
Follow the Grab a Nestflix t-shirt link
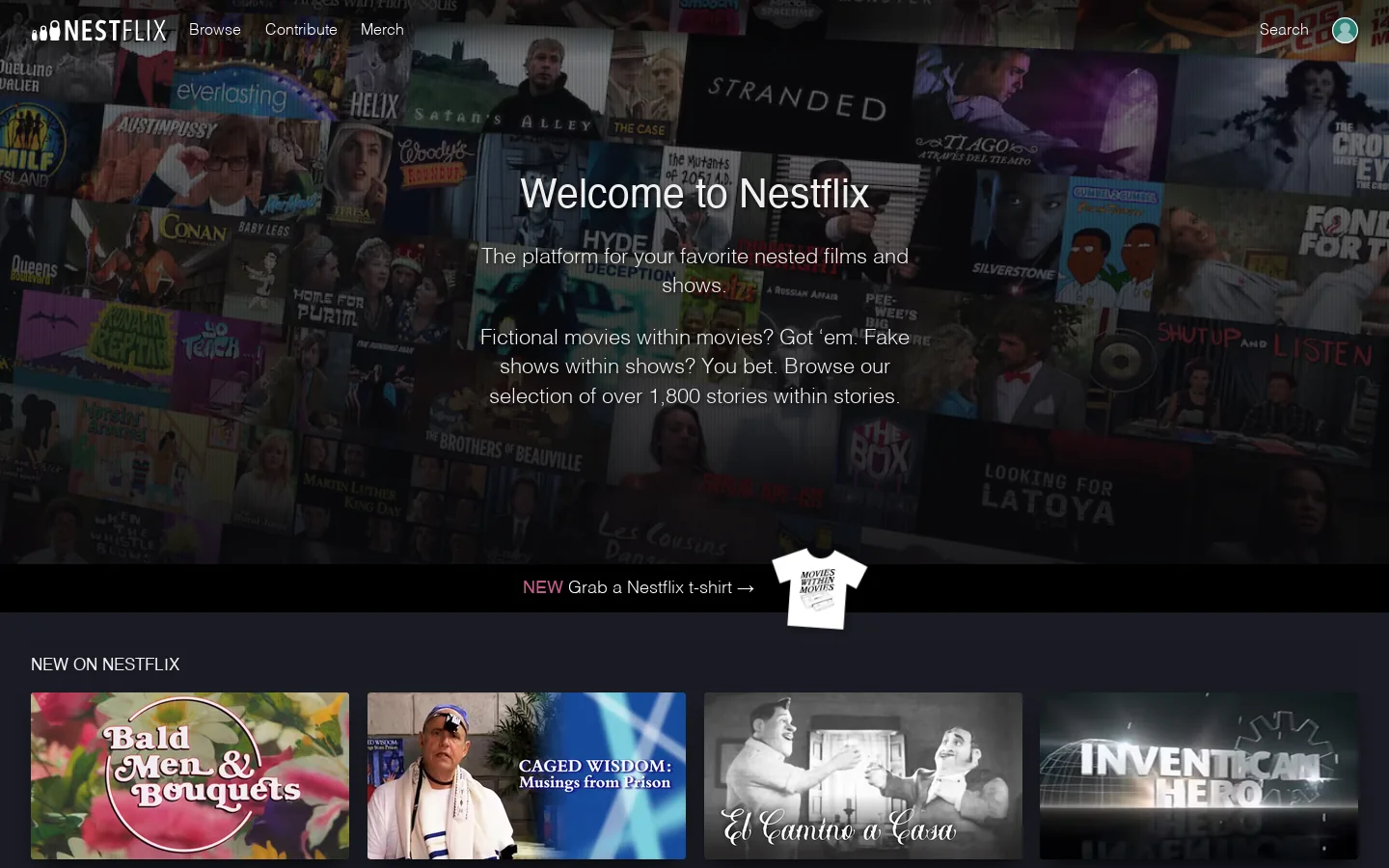point(639,587)
